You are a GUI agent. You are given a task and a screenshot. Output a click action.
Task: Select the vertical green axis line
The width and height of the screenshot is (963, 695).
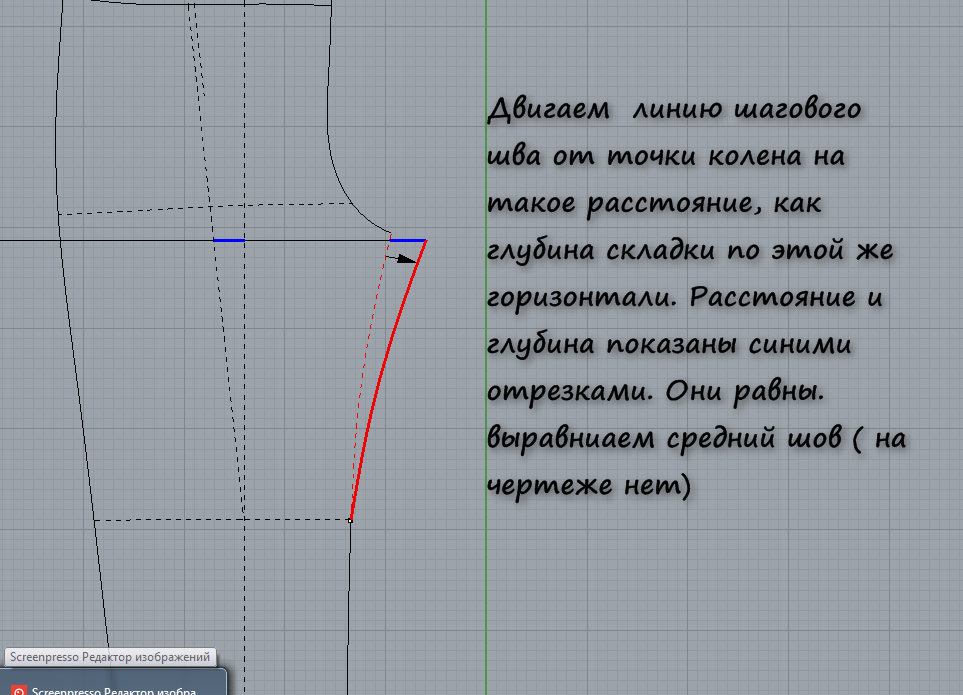[486, 348]
